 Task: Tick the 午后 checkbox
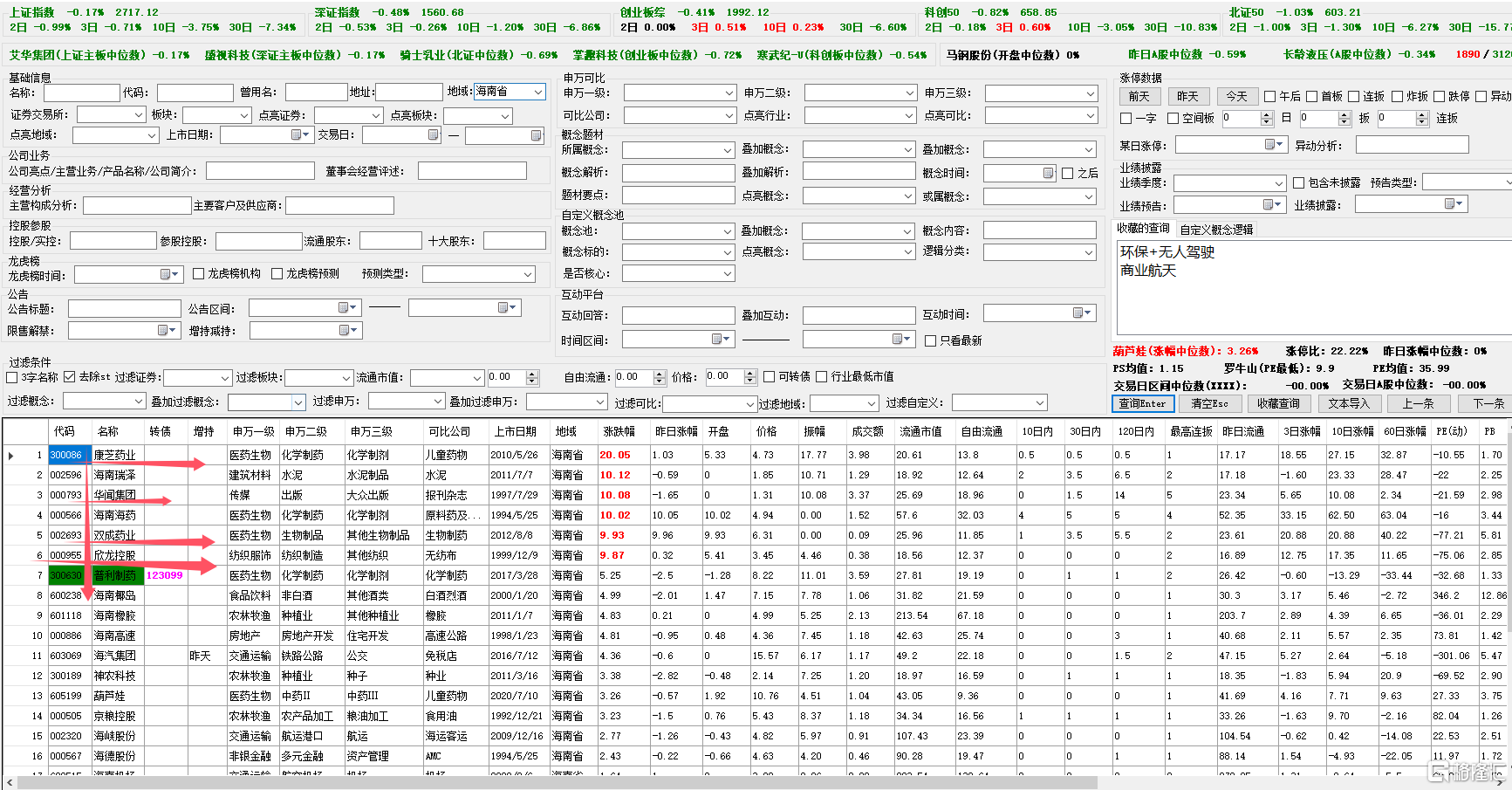pos(1269,96)
